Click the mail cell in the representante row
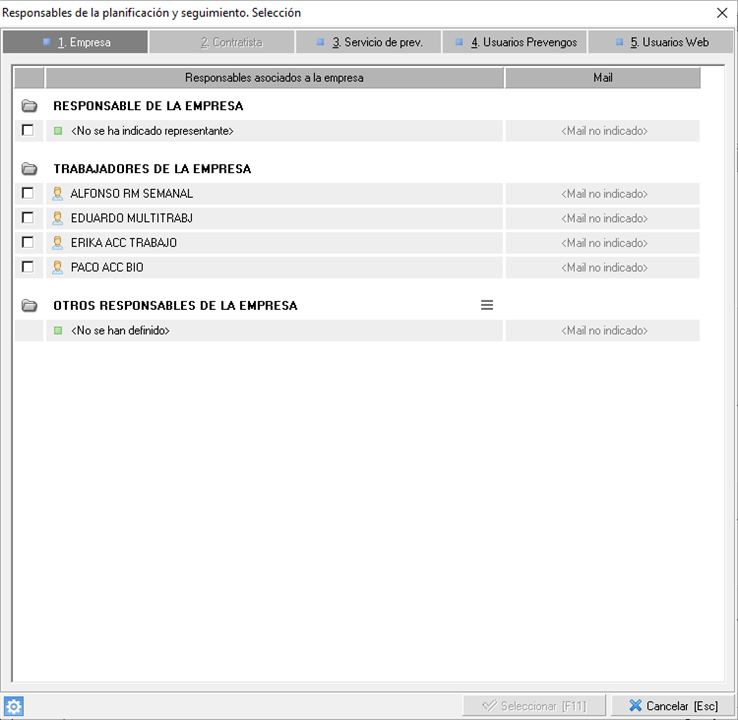Viewport: 738px width, 720px height. point(602,131)
